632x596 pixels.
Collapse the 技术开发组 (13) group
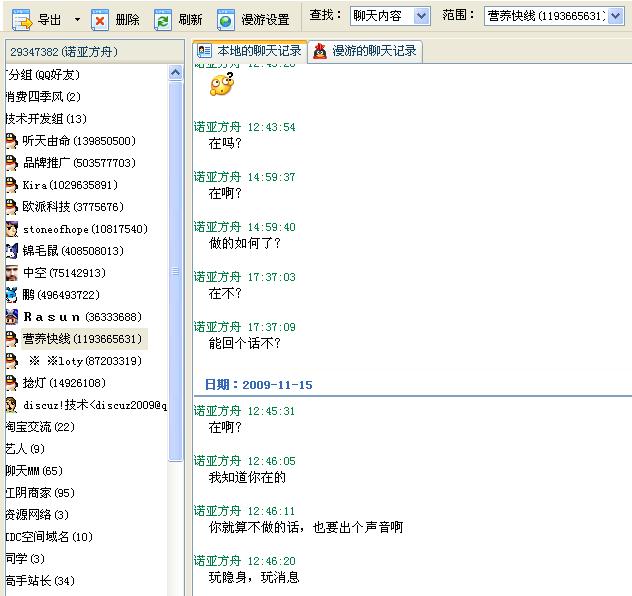click(x=46, y=118)
